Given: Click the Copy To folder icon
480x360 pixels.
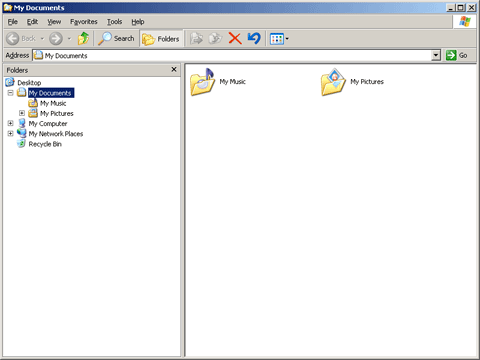Looking at the screenshot, I should click(x=215, y=39).
